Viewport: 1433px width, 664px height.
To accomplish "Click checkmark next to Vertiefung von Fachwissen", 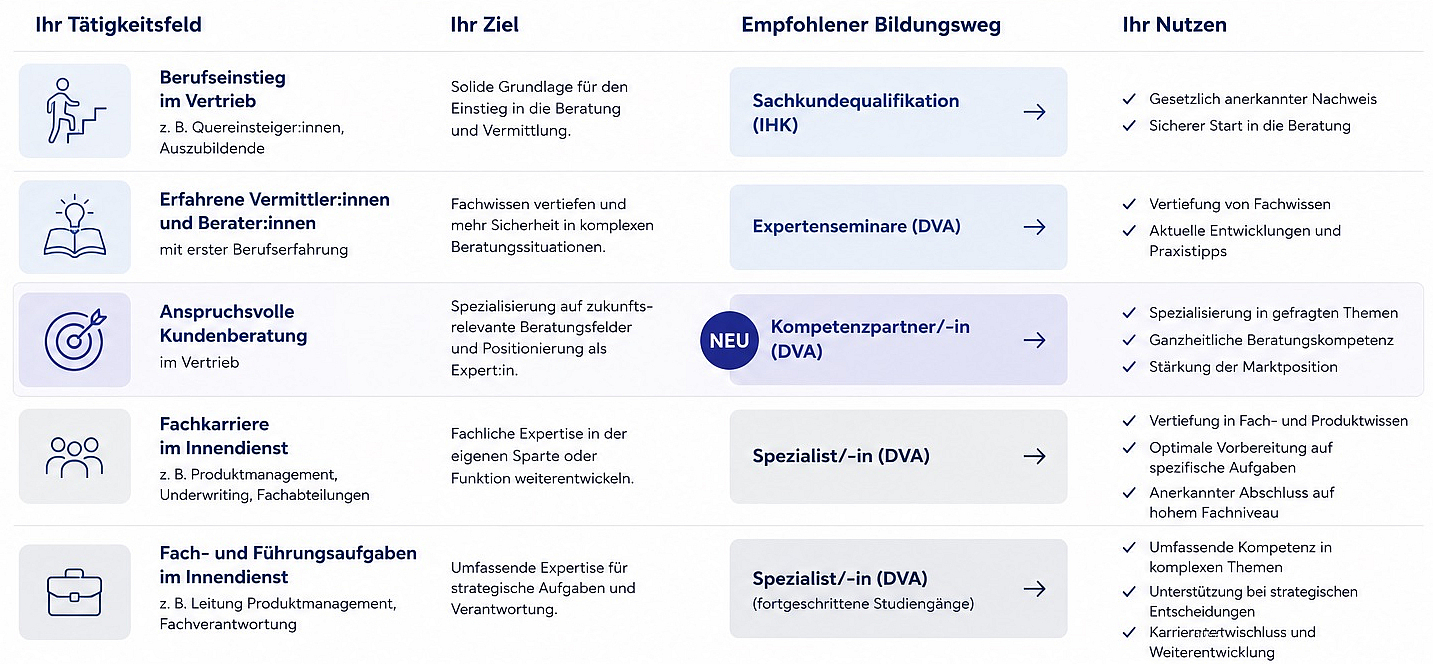I will (1129, 204).
